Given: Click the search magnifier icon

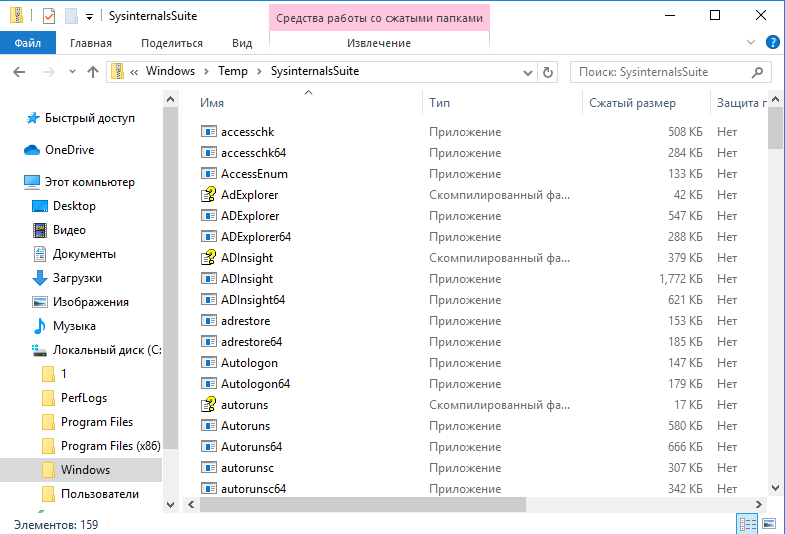Looking at the screenshot, I should pos(757,72).
